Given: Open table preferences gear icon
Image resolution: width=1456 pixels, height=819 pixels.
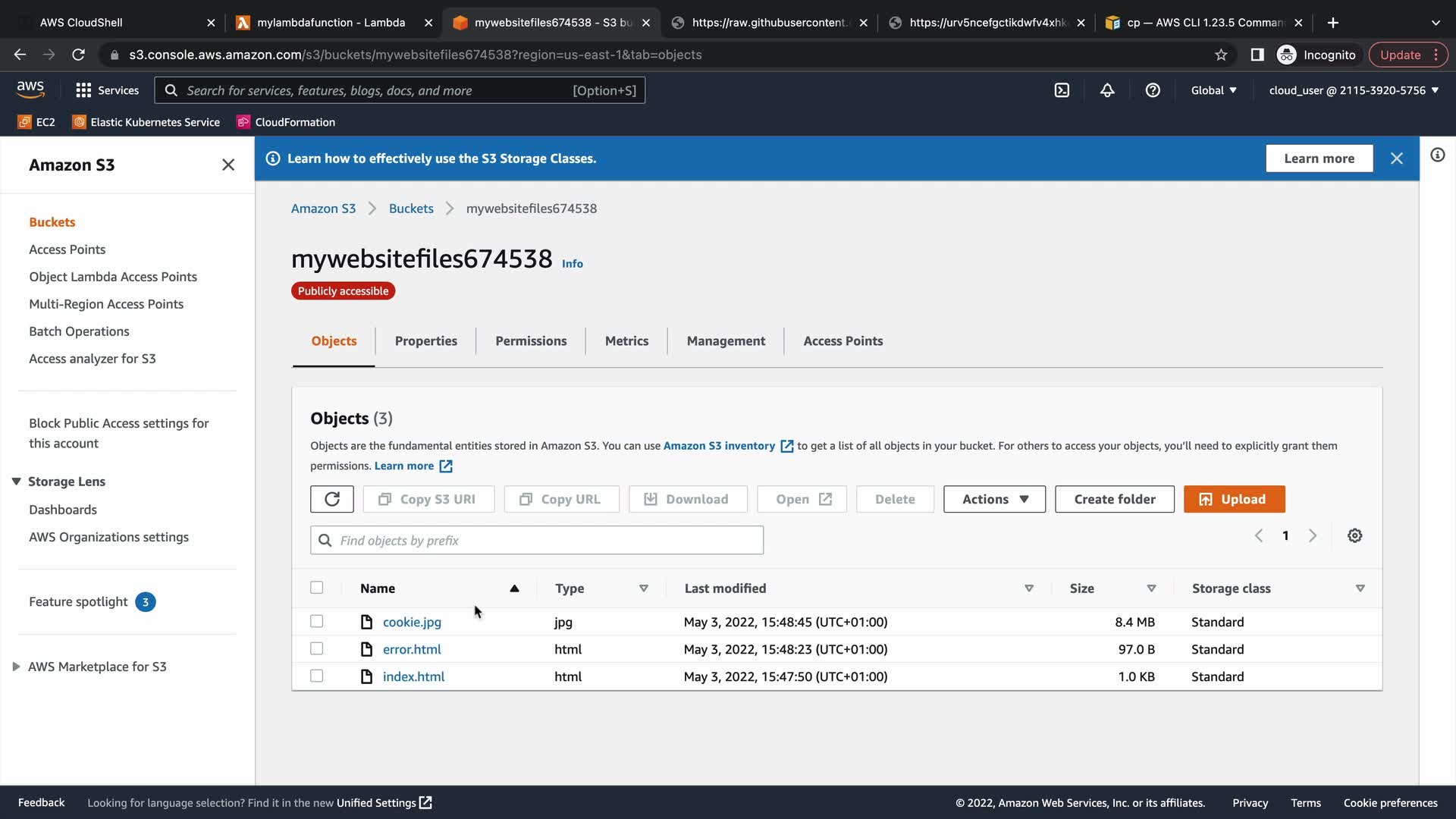Looking at the screenshot, I should pos(1354,536).
